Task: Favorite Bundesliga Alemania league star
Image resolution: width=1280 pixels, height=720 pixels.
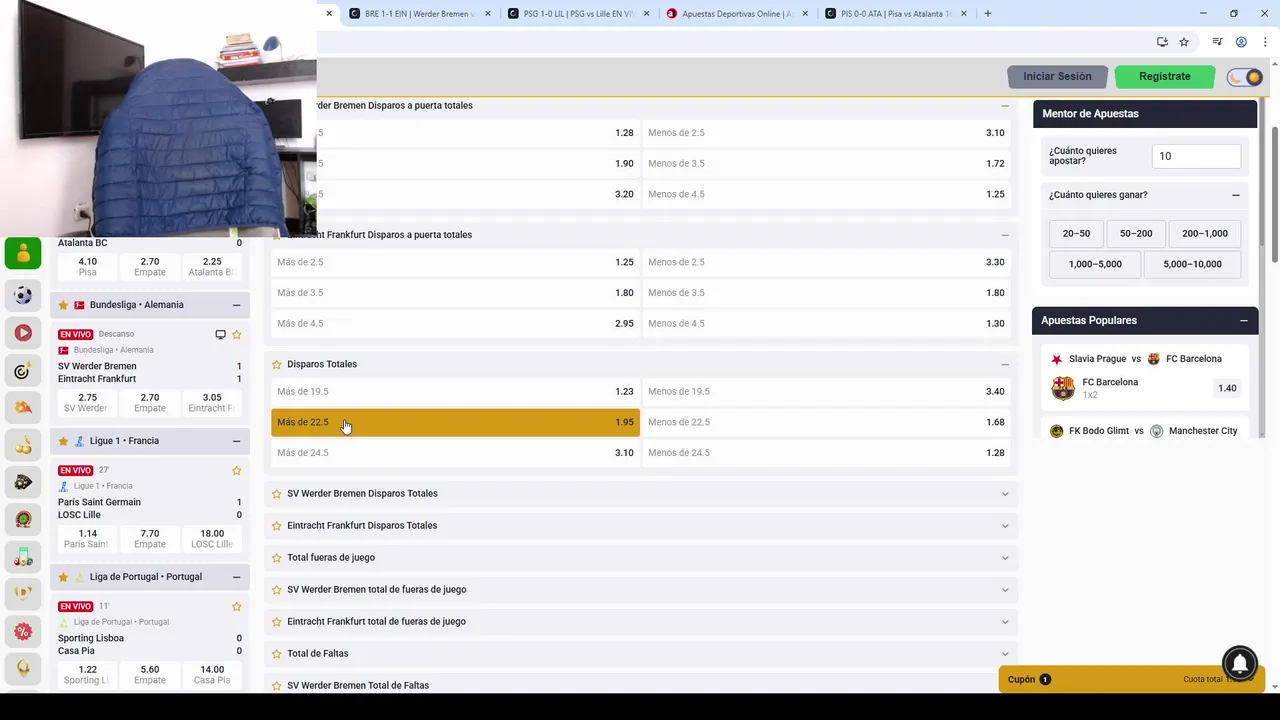Action: point(63,305)
